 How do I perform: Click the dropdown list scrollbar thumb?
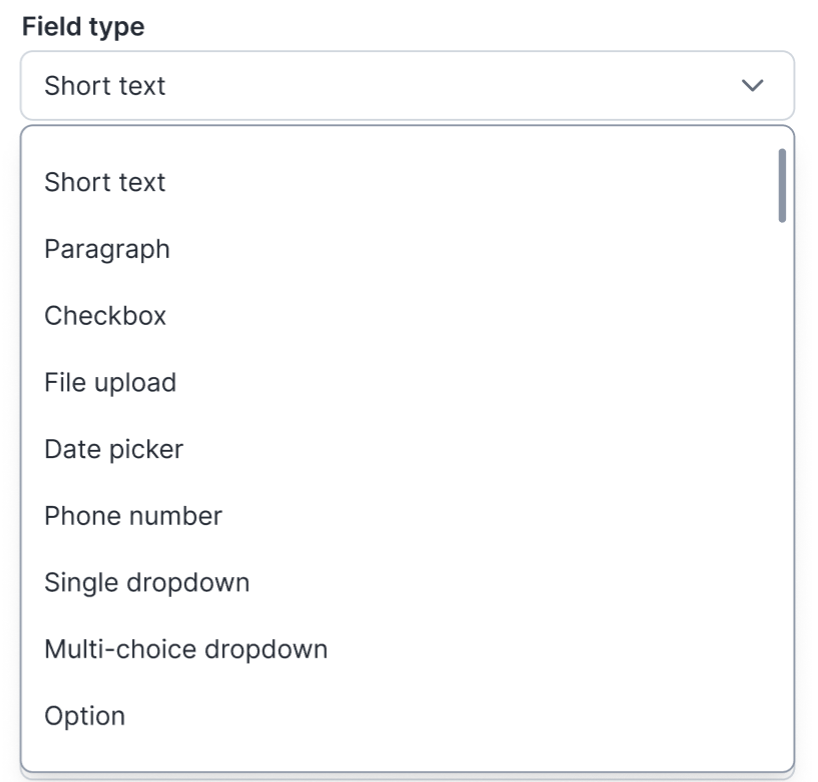pos(782,185)
